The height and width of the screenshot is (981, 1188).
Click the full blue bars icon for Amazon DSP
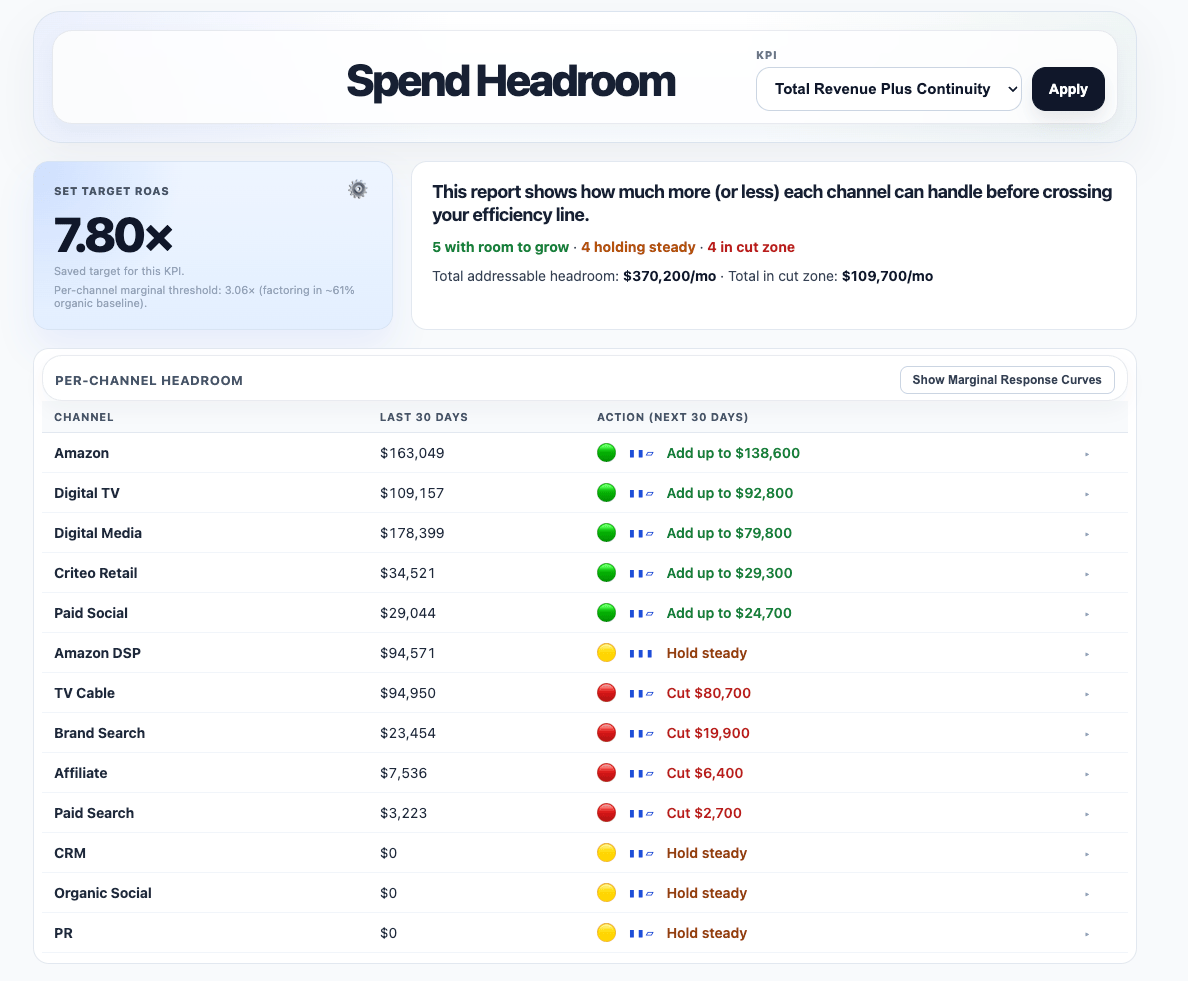pyautogui.click(x=641, y=654)
